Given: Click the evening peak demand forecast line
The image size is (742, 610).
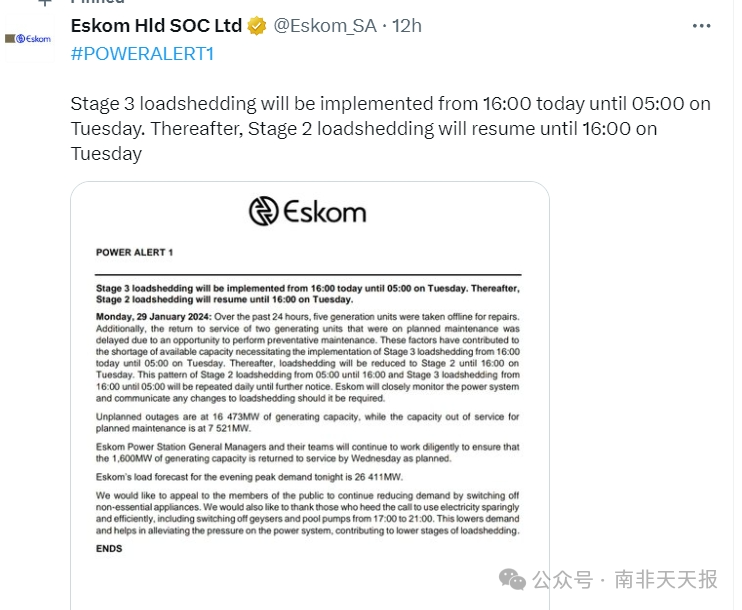Looking at the screenshot, I should (249, 477).
